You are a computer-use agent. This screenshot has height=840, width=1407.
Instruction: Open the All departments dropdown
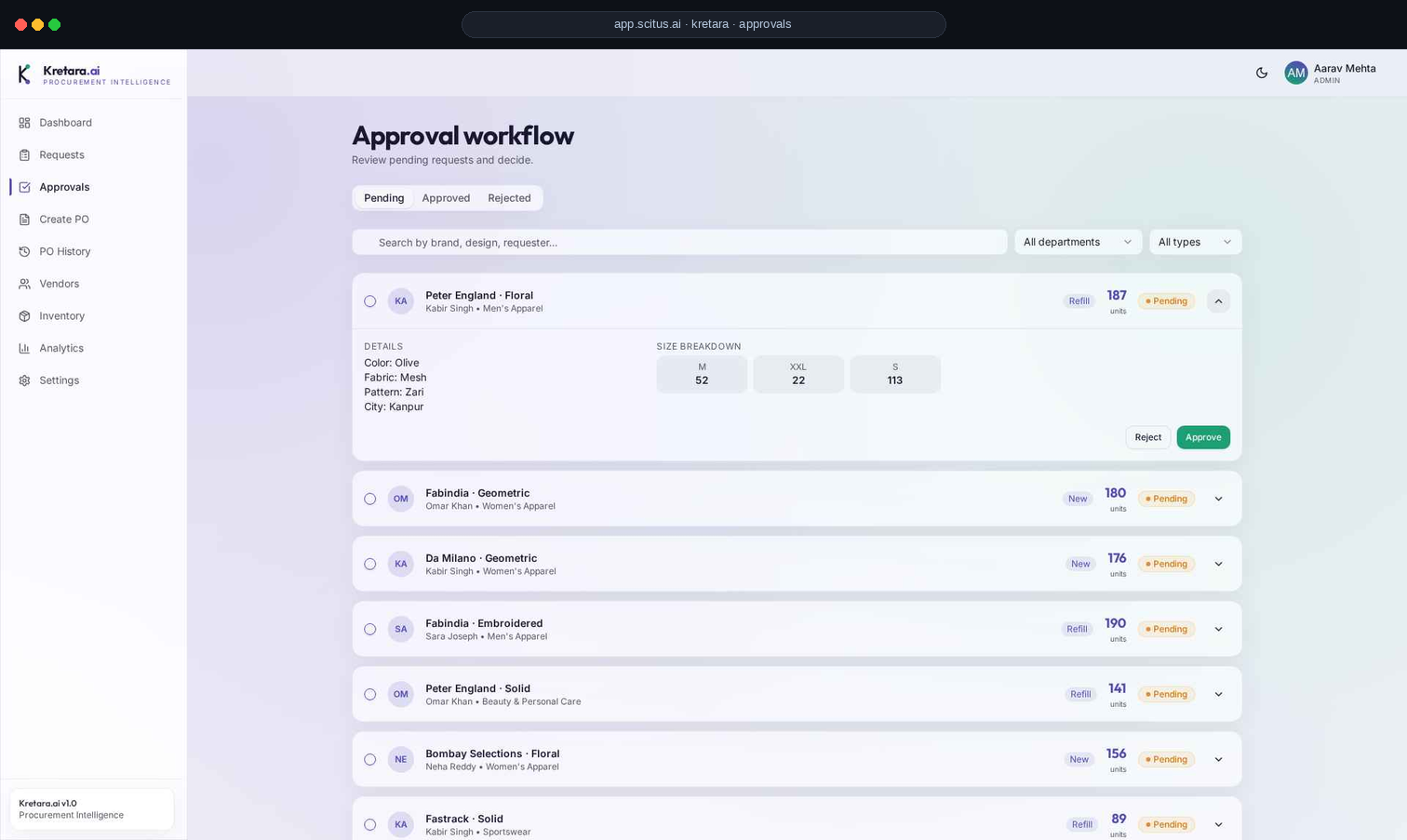coord(1078,242)
